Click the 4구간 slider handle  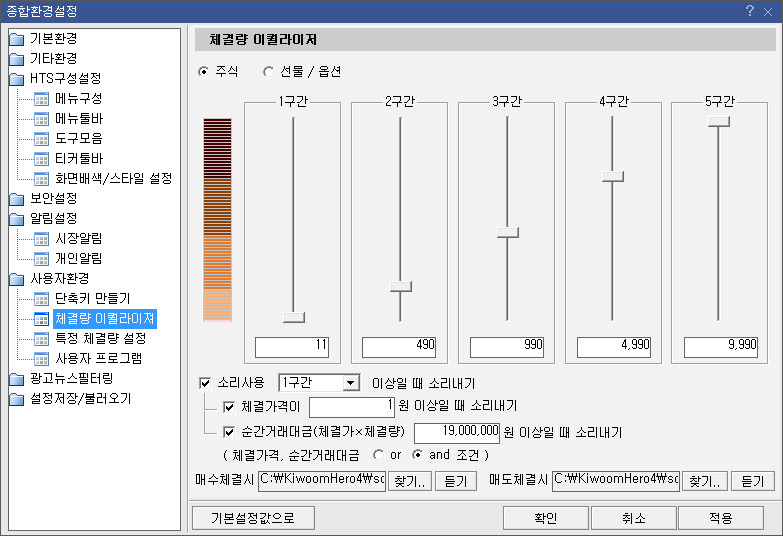[613, 176]
